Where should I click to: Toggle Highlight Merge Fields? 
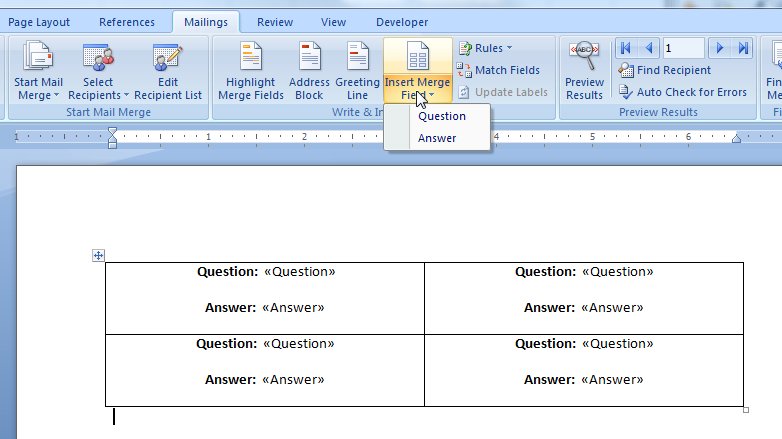pyautogui.click(x=250, y=72)
